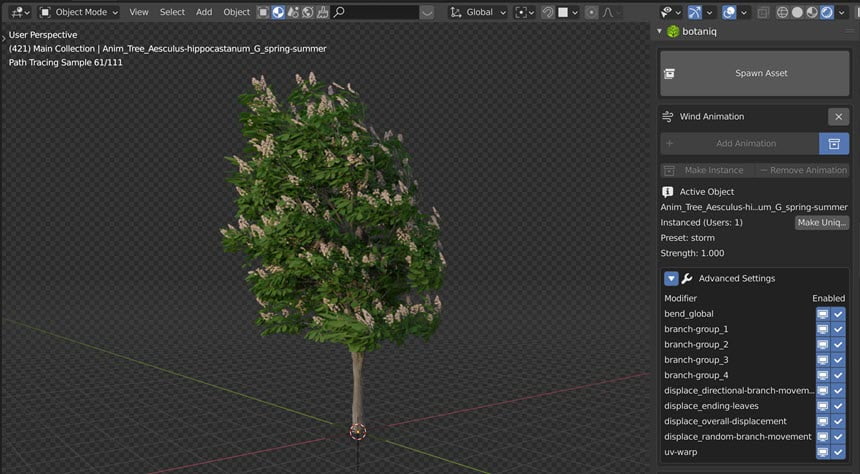The width and height of the screenshot is (860, 474).
Task: Focus the header search input field
Action: click(376, 12)
